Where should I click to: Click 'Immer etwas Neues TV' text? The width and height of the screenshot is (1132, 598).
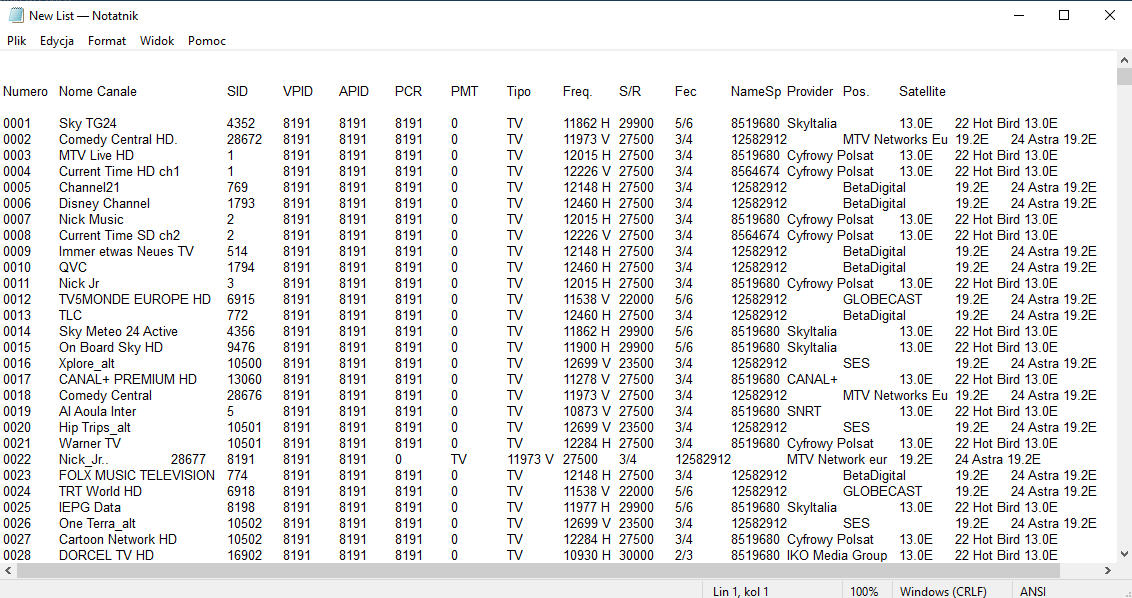[126, 251]
